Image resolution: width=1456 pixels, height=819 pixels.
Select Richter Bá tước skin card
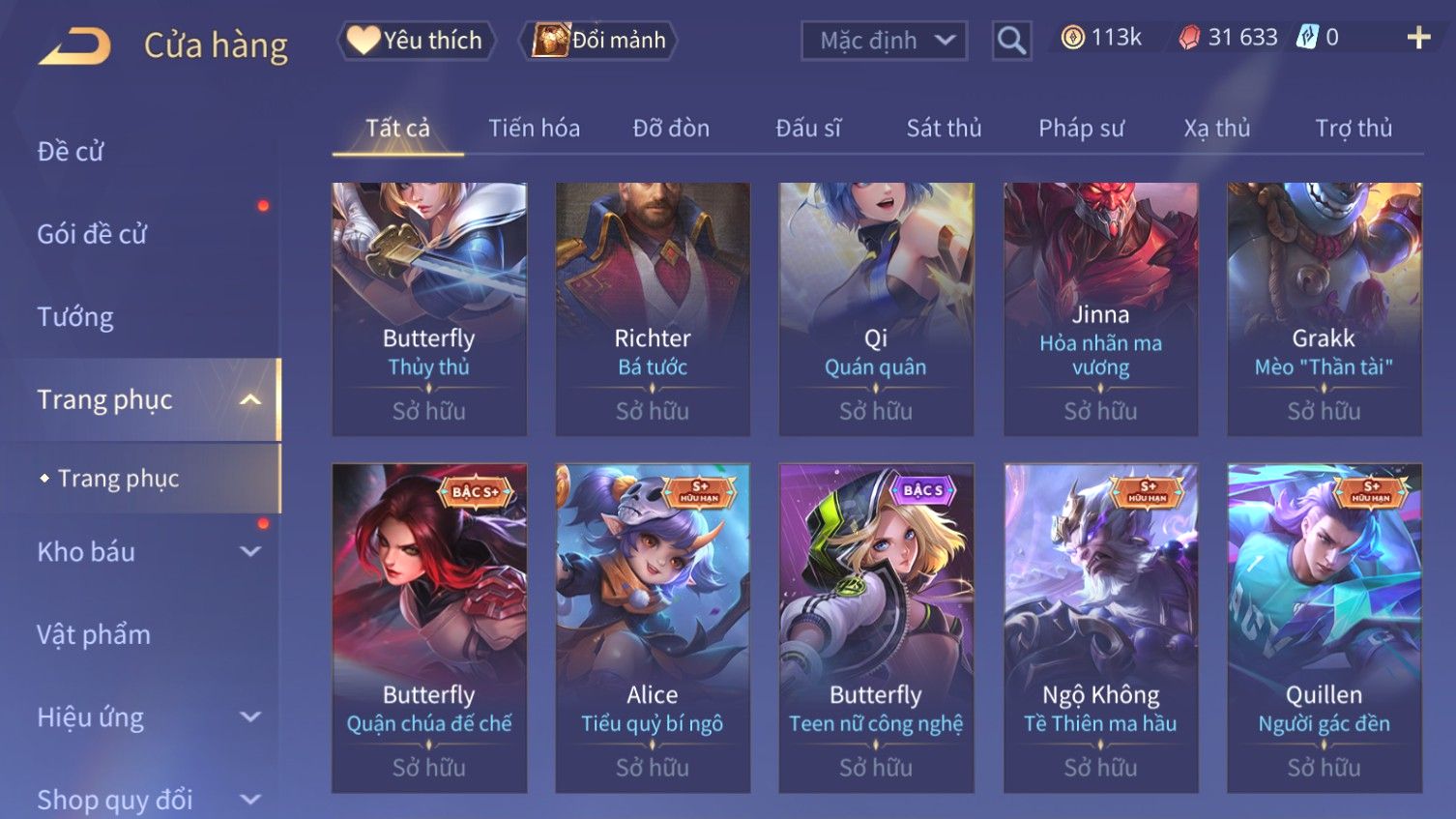click(653, 309)
